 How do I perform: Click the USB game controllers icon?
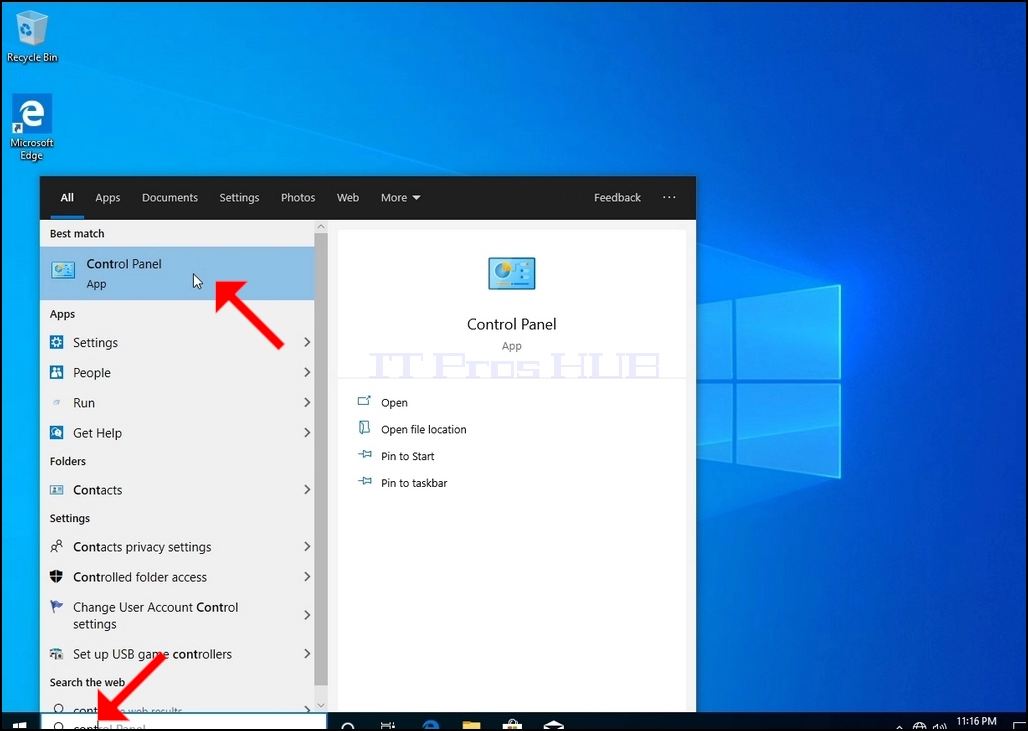pyautogui.click(x=57, y=654)
